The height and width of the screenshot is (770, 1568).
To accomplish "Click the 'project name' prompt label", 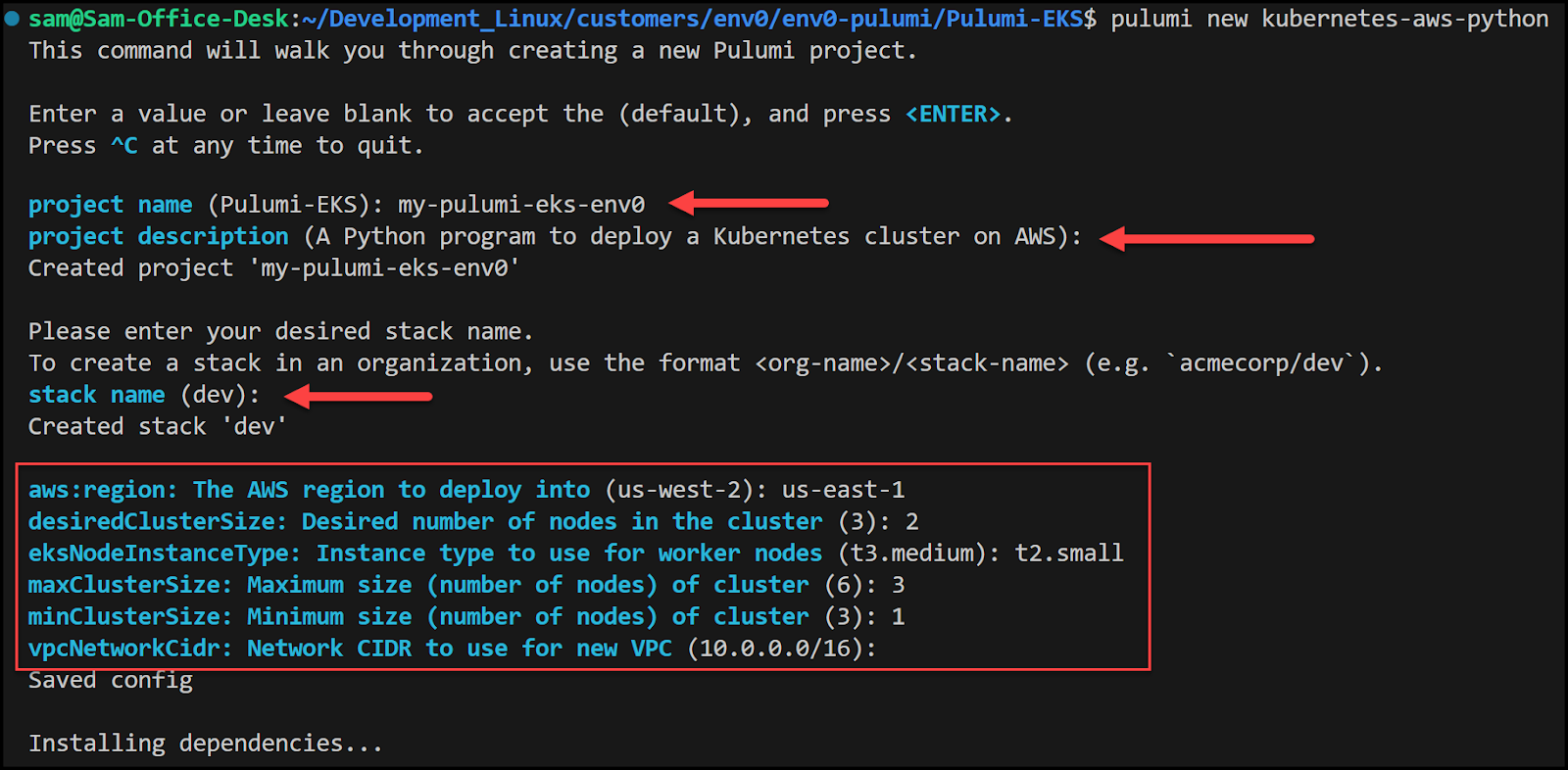I will (x=111, y=205).
